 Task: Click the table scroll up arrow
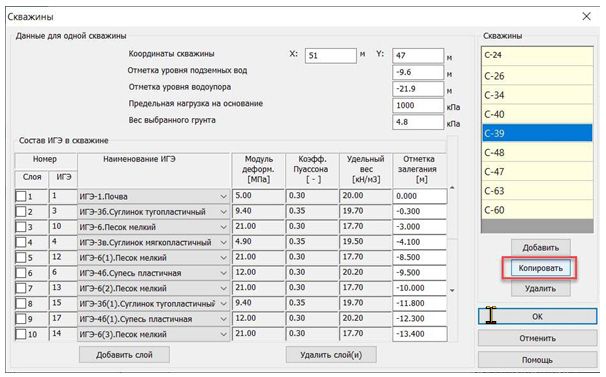pyautogui.click(x=452, y=188)
